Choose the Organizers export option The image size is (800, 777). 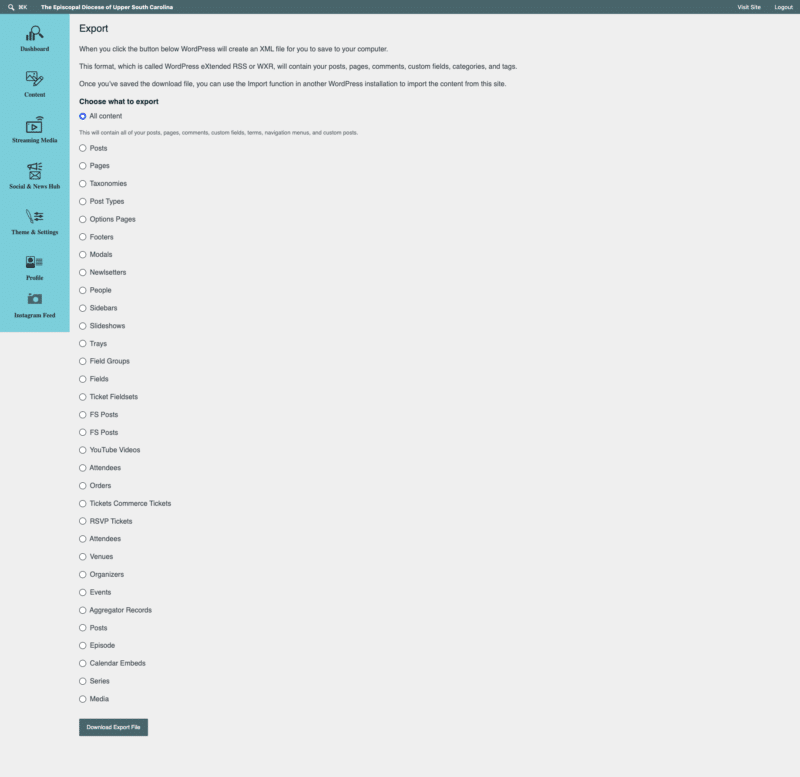[x=83, y=574]
